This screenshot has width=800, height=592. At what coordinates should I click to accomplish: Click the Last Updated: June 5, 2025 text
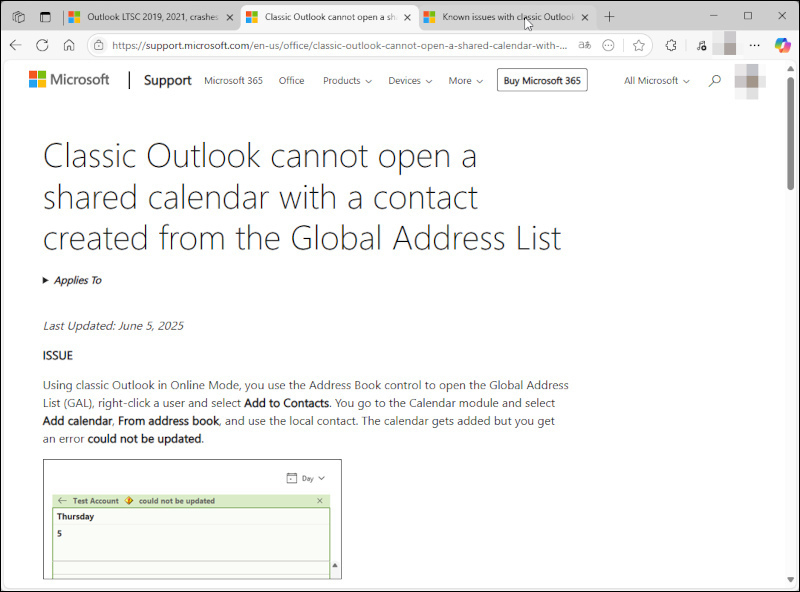[x=113, y=326]
